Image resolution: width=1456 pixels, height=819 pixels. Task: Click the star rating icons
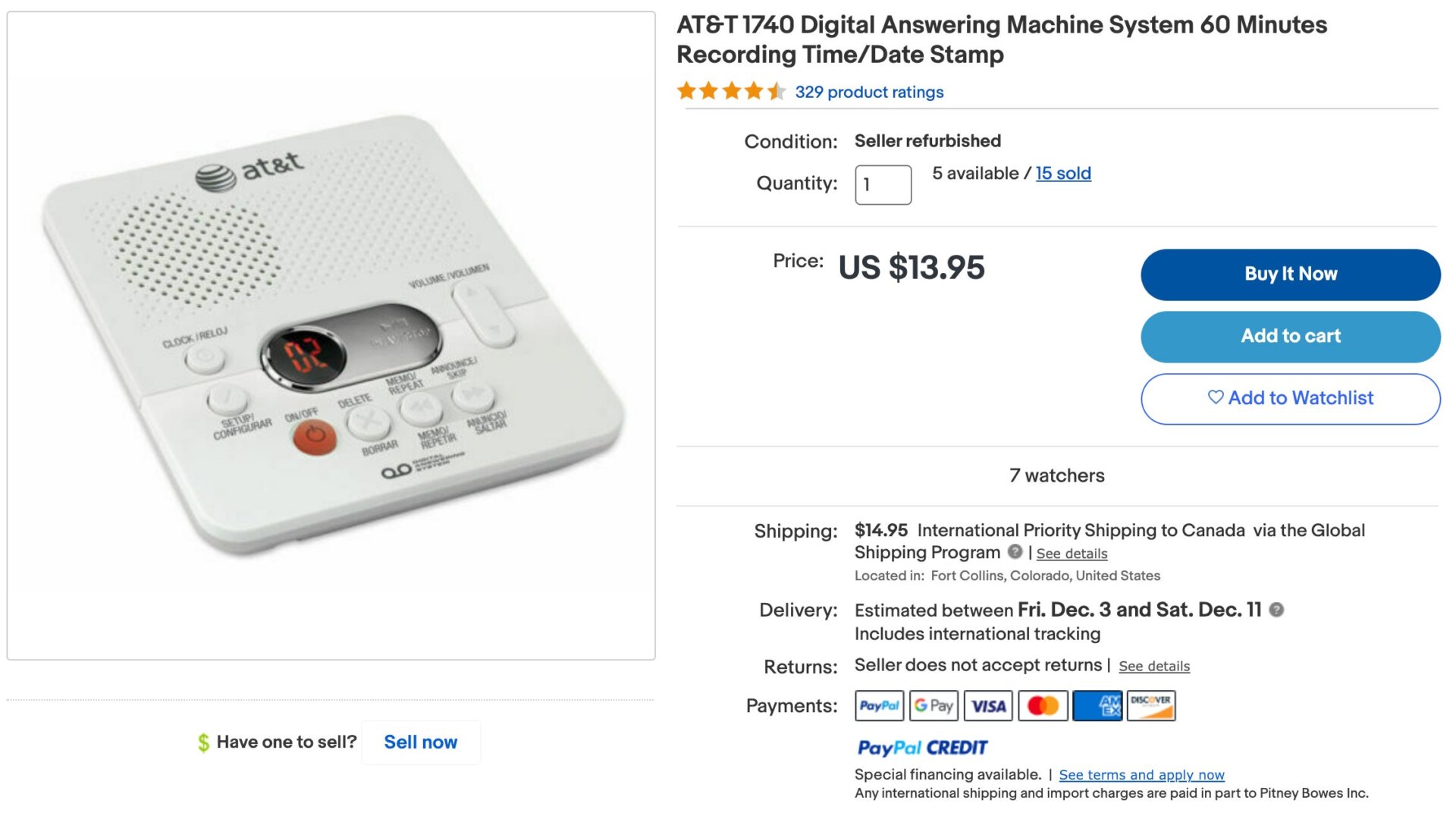(730, 92)
